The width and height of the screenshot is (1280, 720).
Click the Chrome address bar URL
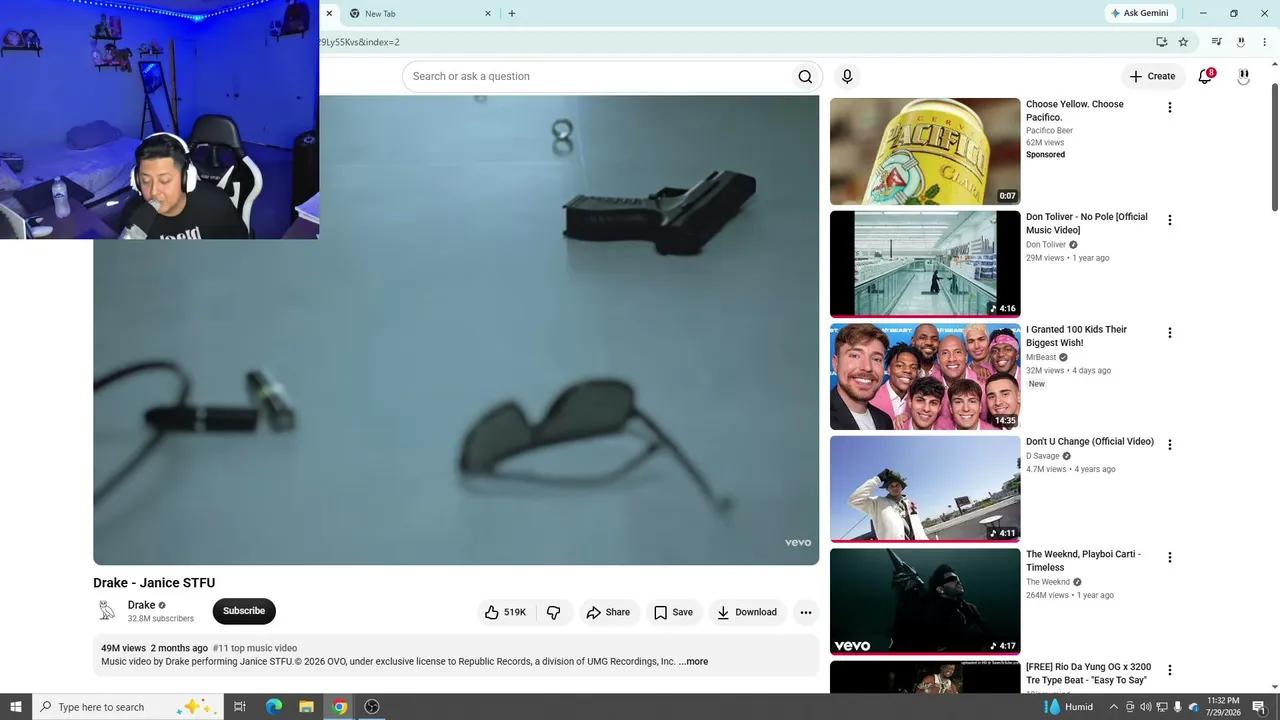point(359,42)
